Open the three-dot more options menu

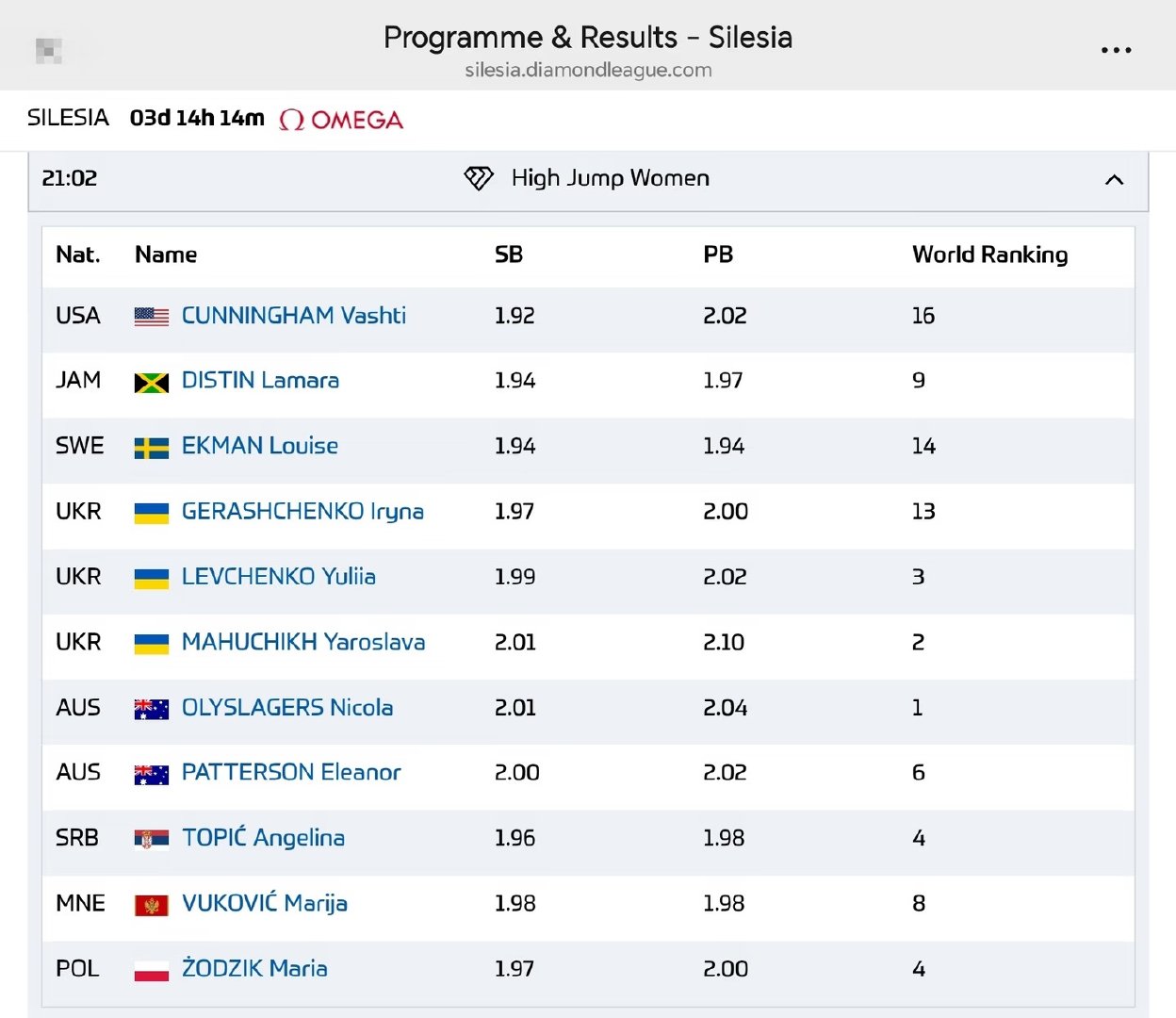pos(1116,50)
